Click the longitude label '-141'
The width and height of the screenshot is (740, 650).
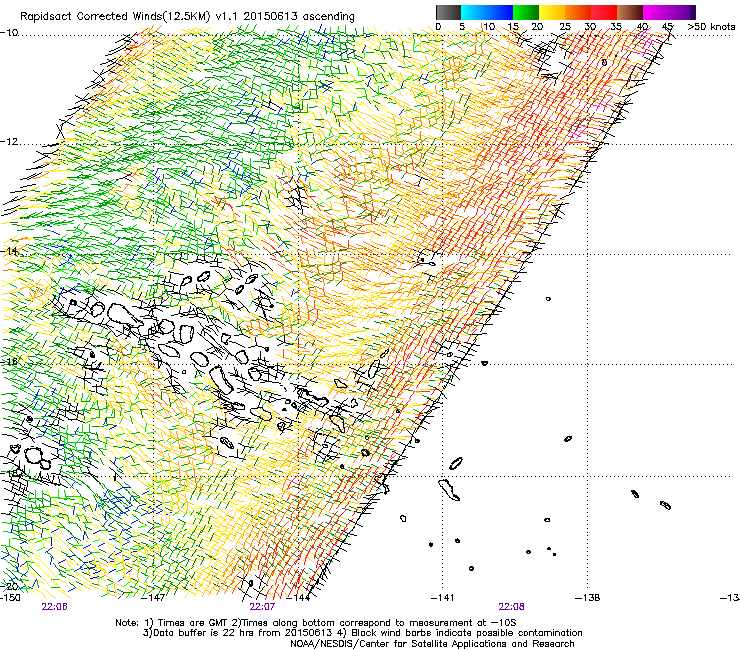[443, 598]
